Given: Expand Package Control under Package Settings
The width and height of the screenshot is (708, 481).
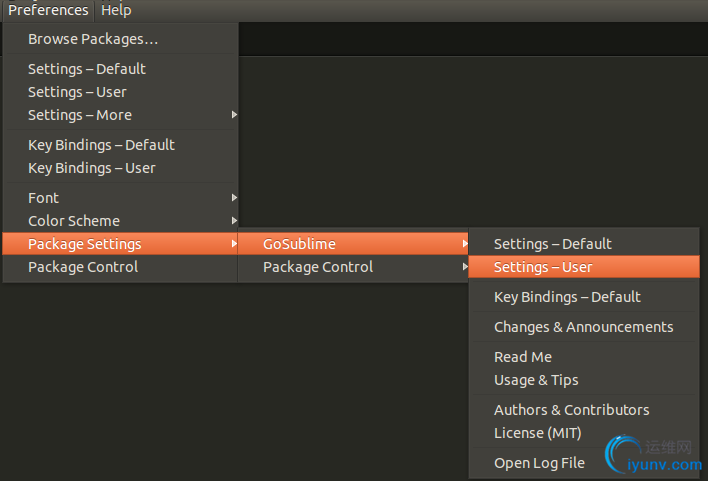Looking at the screenshot, I should point(353,267).
